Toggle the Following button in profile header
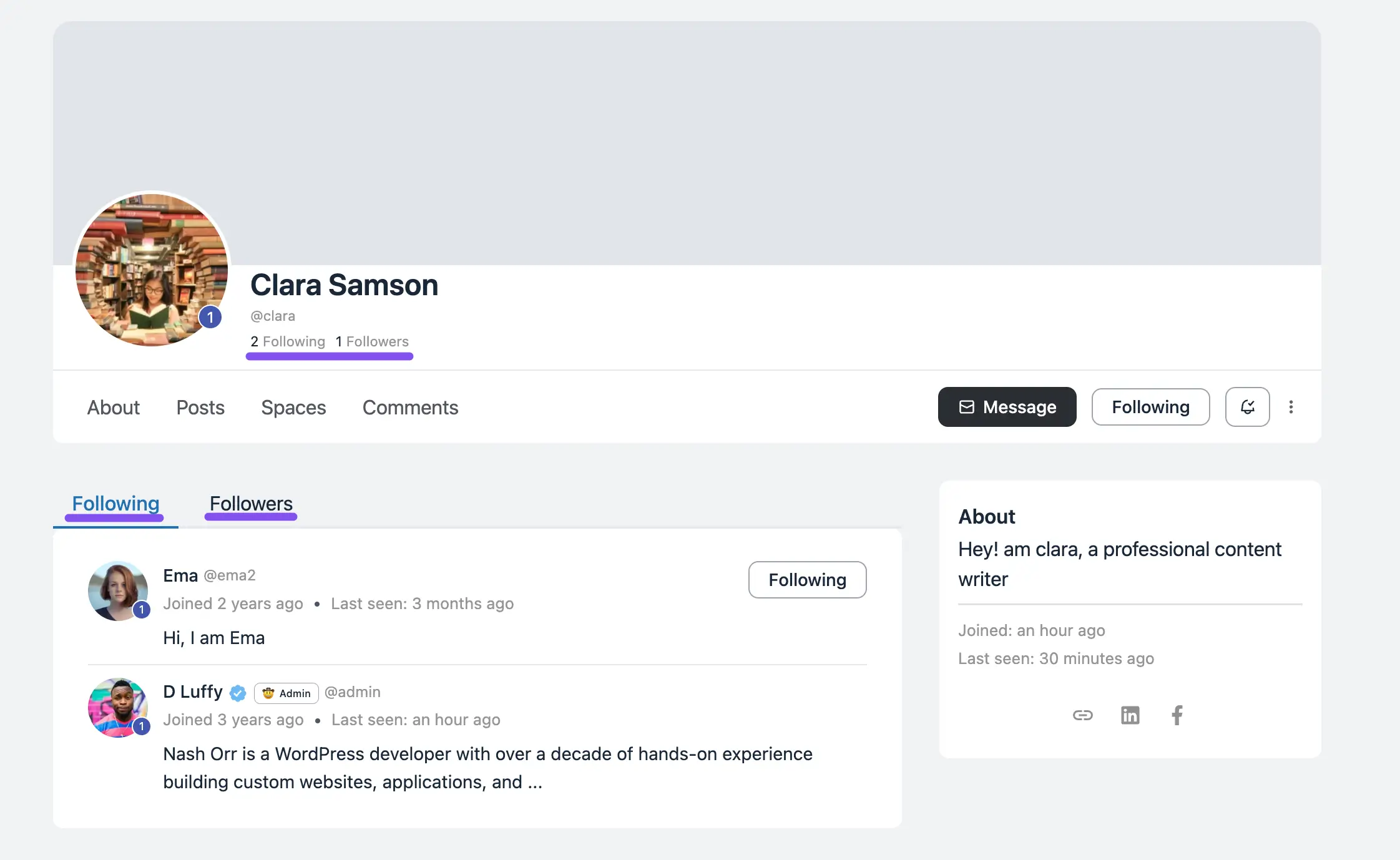1400x860 pixels. click(x=1150, y=407)
